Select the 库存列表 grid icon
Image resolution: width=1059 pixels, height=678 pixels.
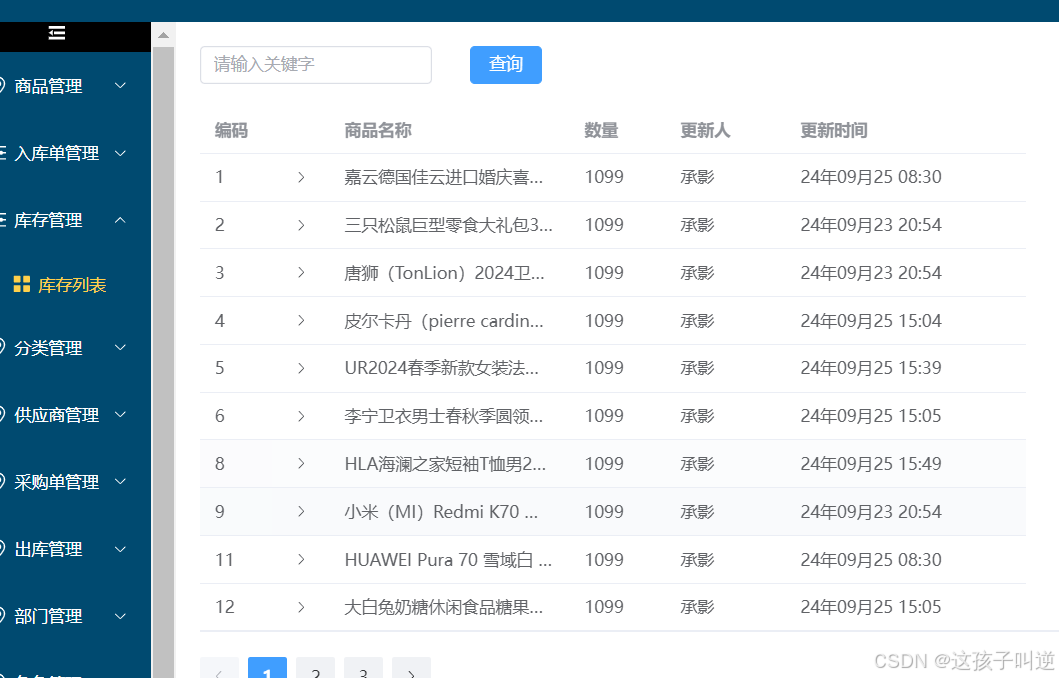tap(22, 285)
